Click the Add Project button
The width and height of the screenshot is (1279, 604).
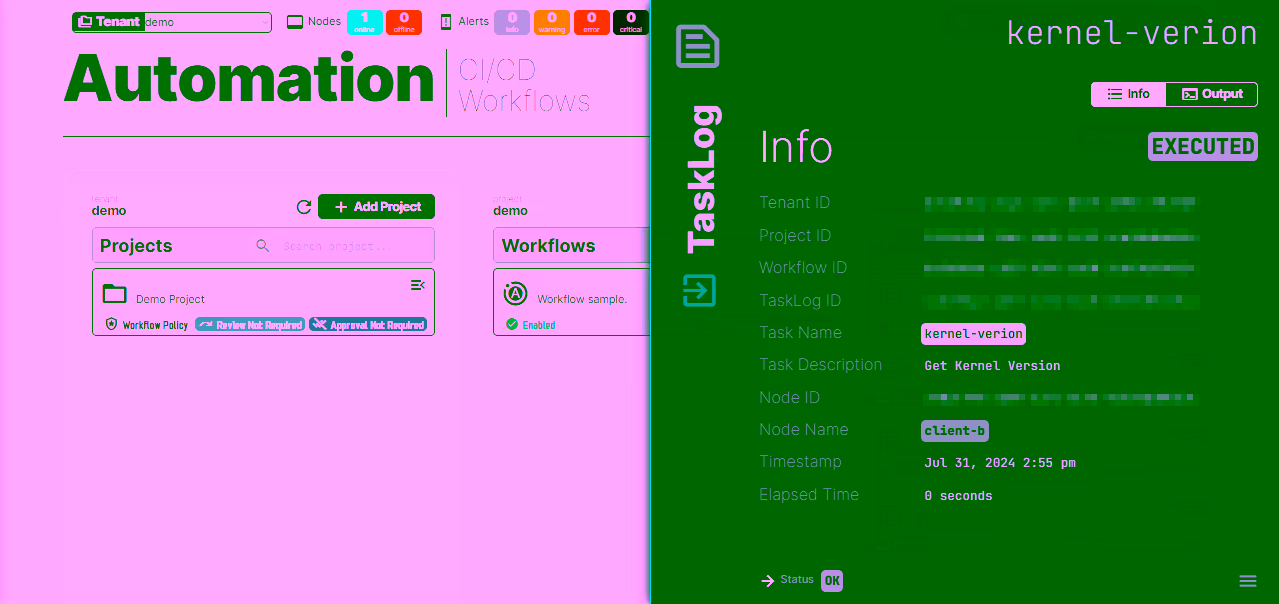tap(376, 207)
